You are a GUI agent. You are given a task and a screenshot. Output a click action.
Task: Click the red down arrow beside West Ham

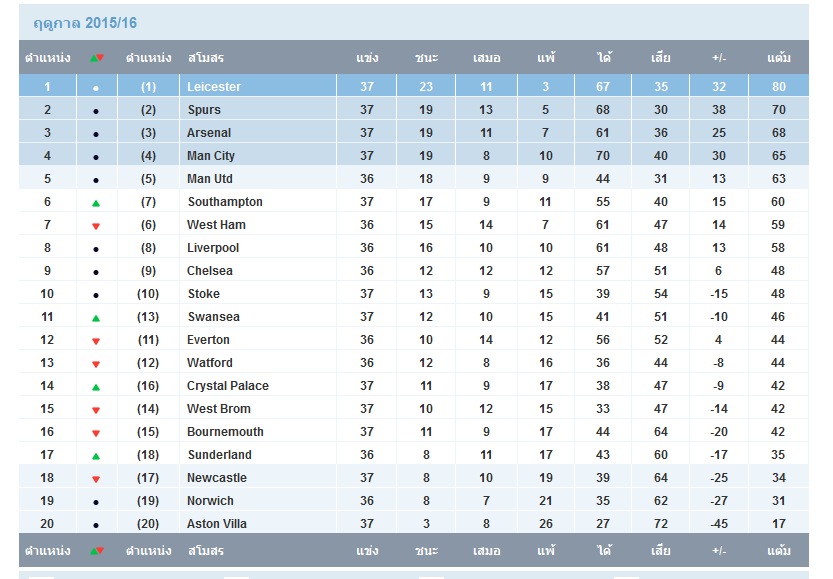[x=96, y=226]
